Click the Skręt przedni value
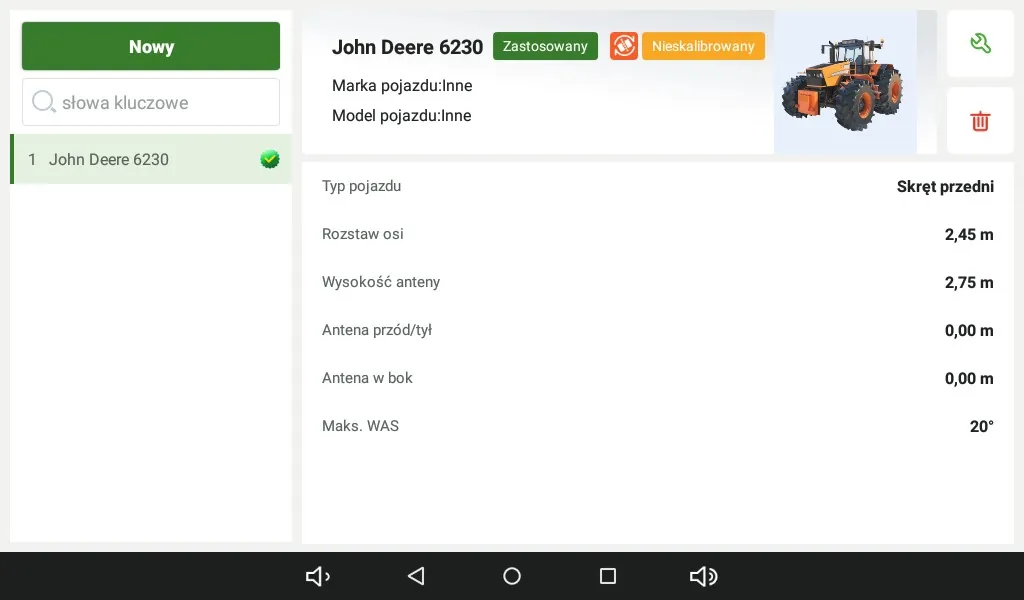Viewport: 1024px width, 600px height. point(945,187)
